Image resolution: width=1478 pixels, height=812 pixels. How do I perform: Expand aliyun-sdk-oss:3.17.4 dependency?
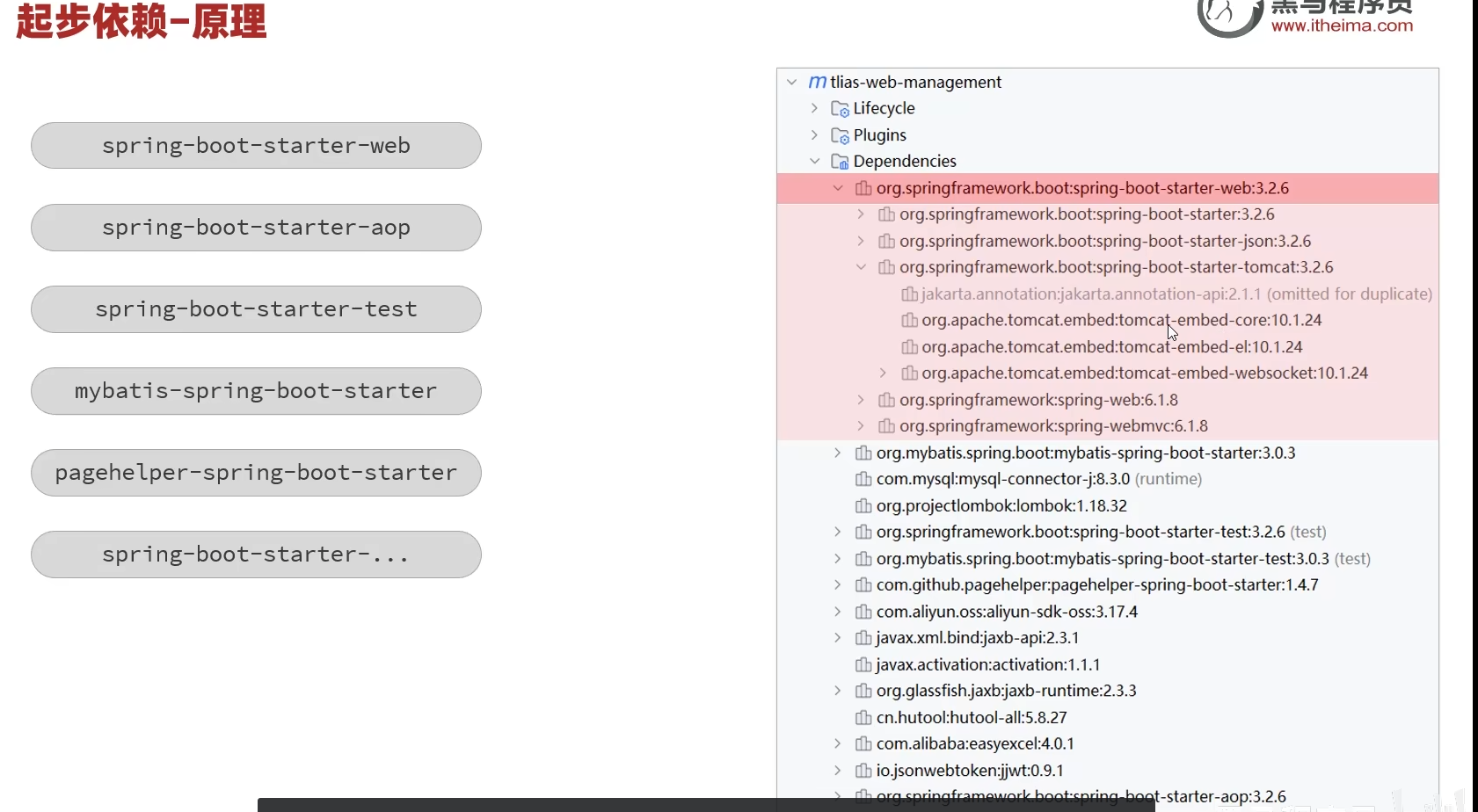click(x=838, y=612)
